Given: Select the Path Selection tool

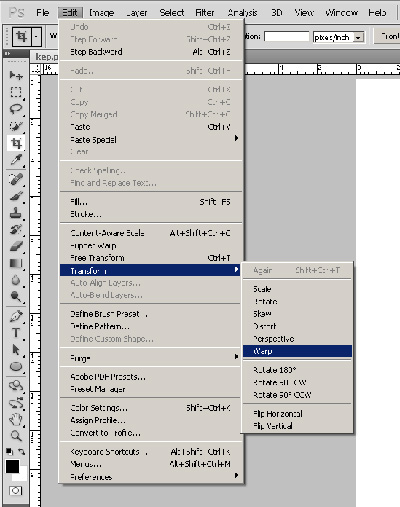Looking at the screenshot, I should (x=16, y=350).
